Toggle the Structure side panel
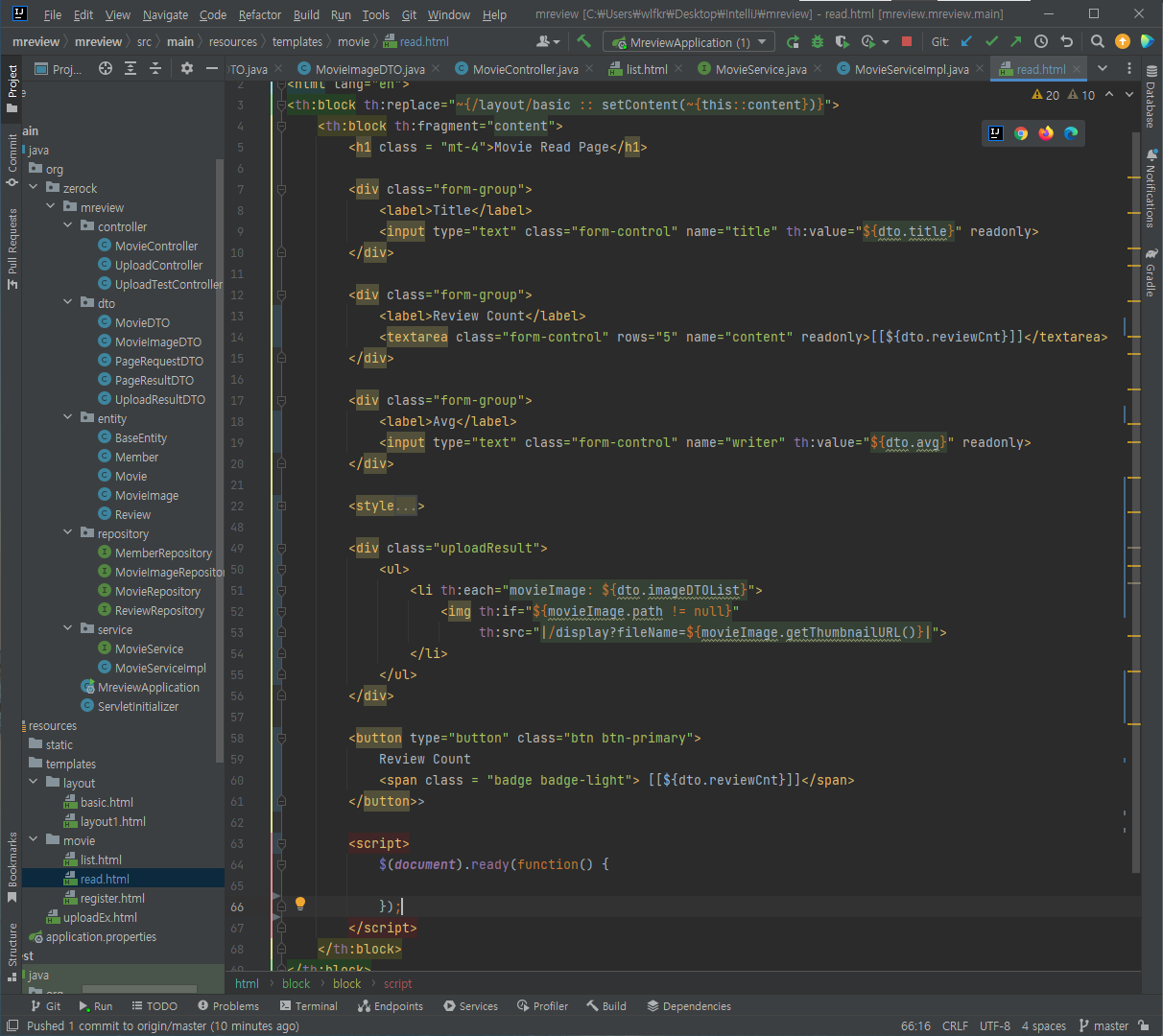Image resolution: width=1163 pixels, height=1036 pixels. (12, 952)
